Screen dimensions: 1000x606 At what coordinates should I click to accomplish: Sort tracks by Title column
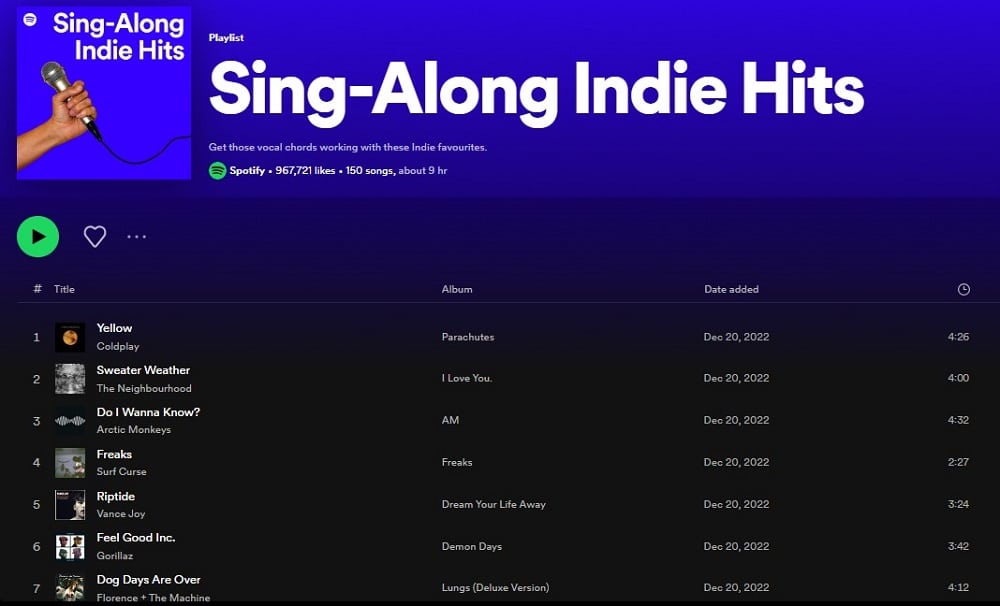point(64,289)
